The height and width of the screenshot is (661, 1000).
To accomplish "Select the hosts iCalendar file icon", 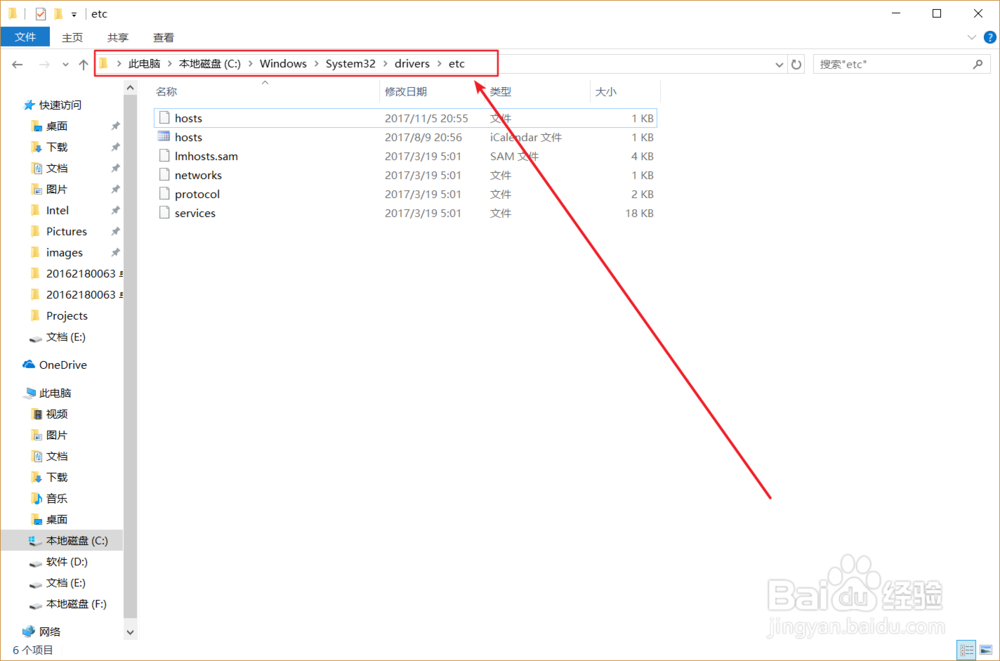I will (x=165, y=137).
